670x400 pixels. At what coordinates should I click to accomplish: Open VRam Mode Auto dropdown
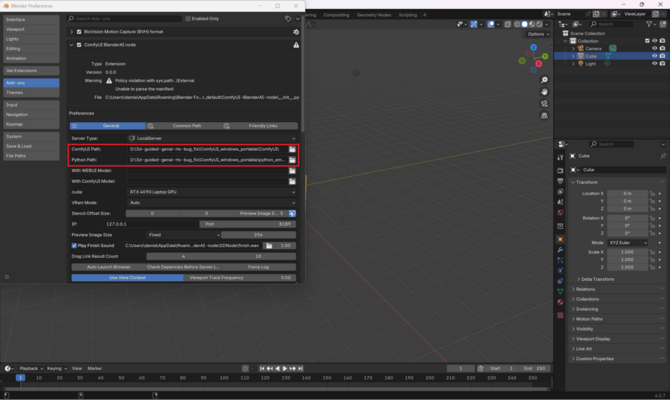[x=212, y=203]
